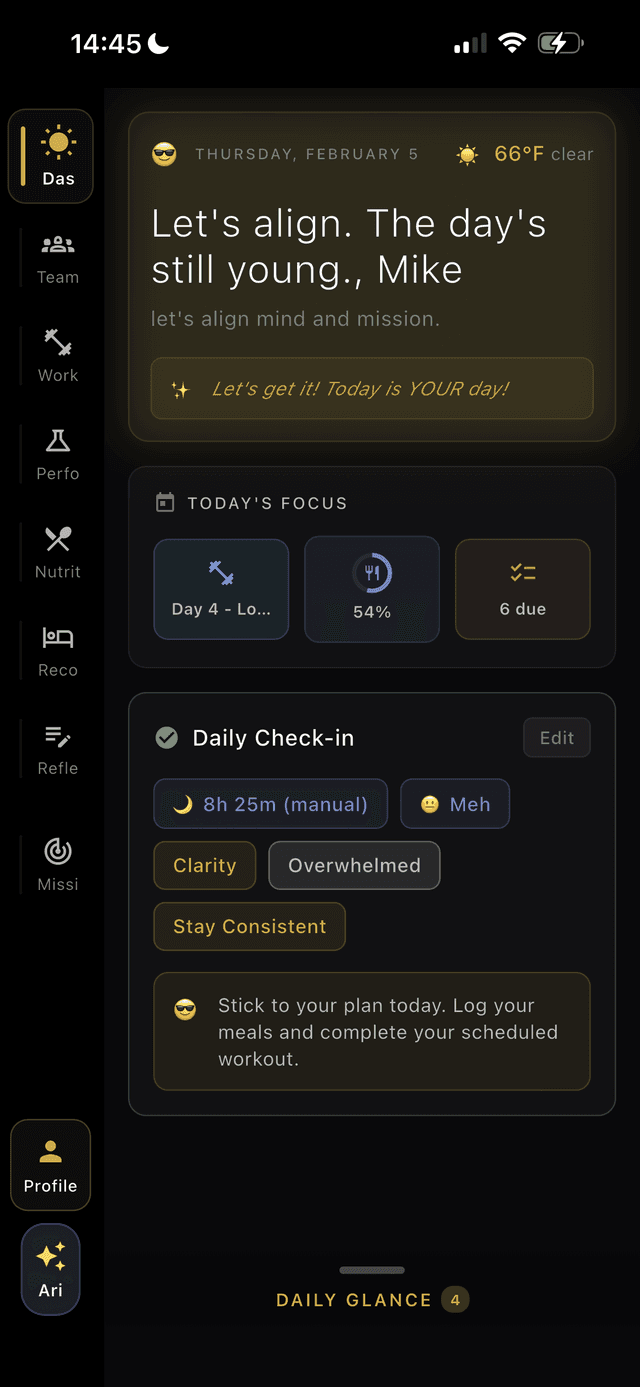The width and height of the screenshot is (640, 1387).
Task: Toggle the Overwhelmed mood tag
Action: tap(354, 865)
